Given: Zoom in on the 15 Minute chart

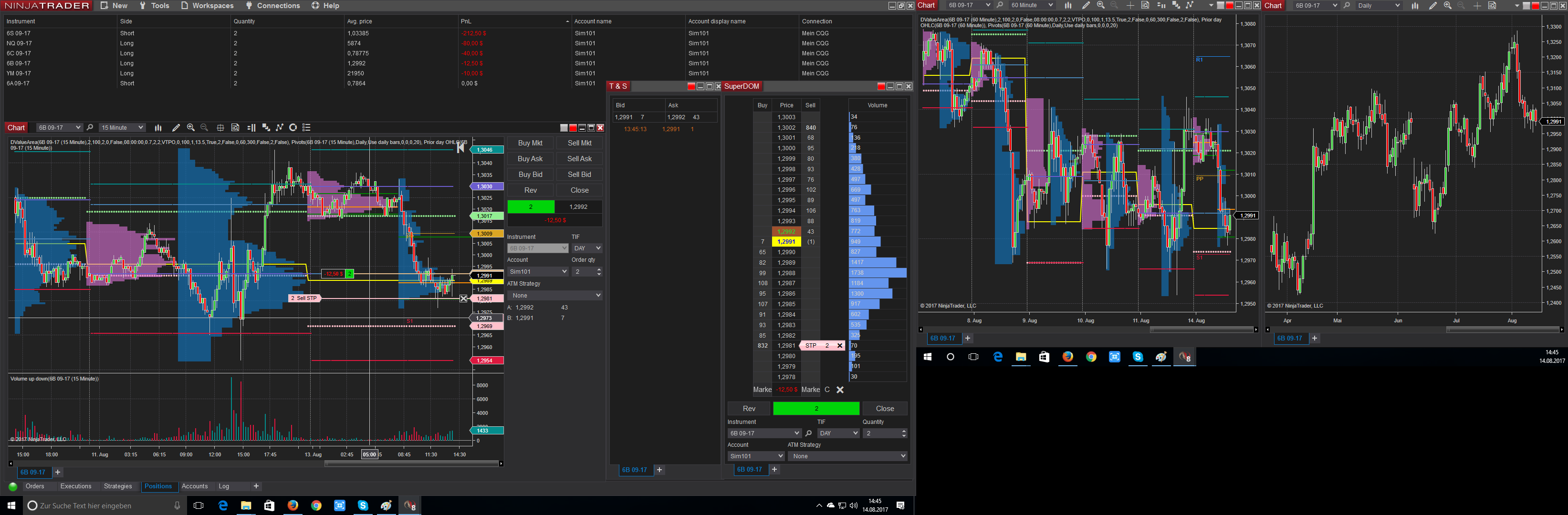Looking at the screenshot, I should [x=190, y=128].
